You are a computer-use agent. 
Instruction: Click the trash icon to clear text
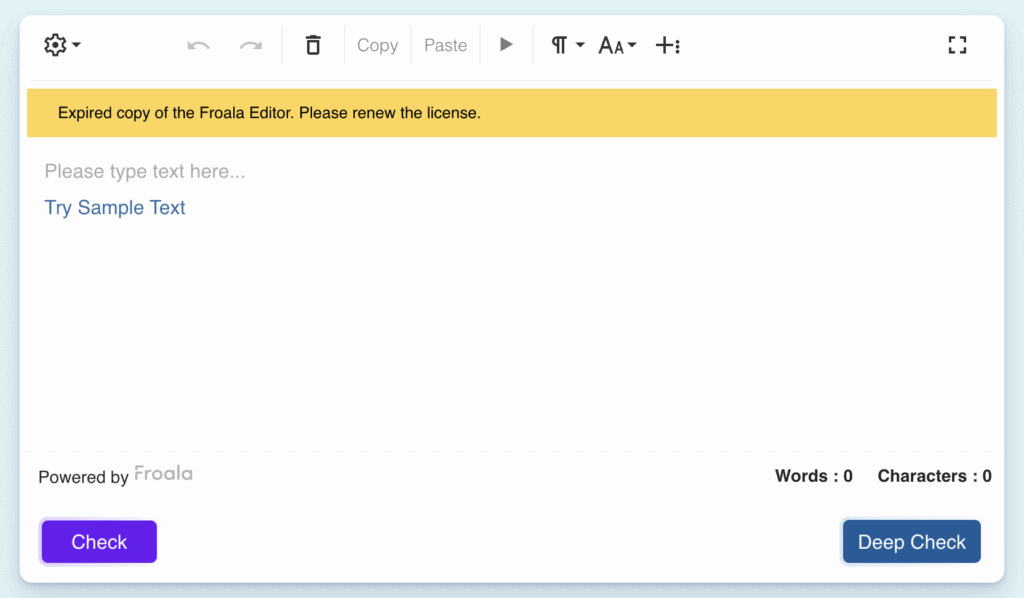313,45
